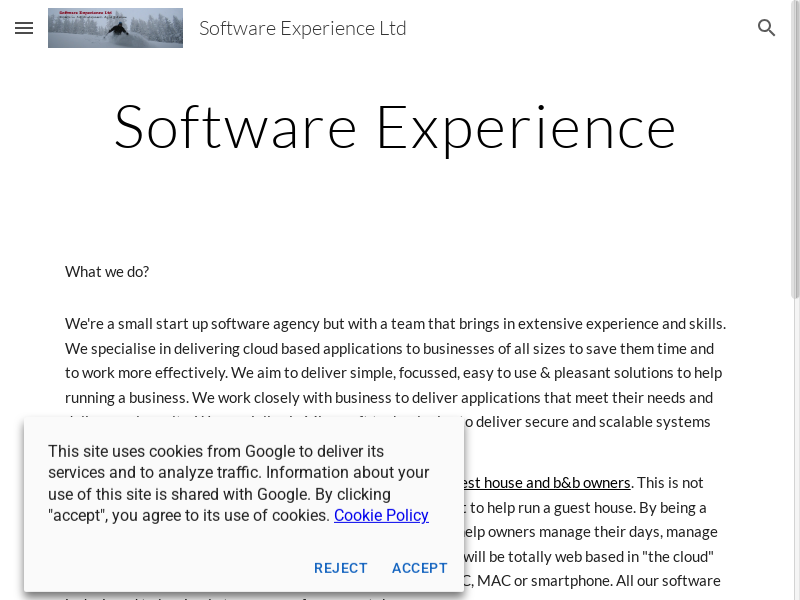Open the hamburger navigation menu
Viewport: 800px width, 600px height.
24,28
